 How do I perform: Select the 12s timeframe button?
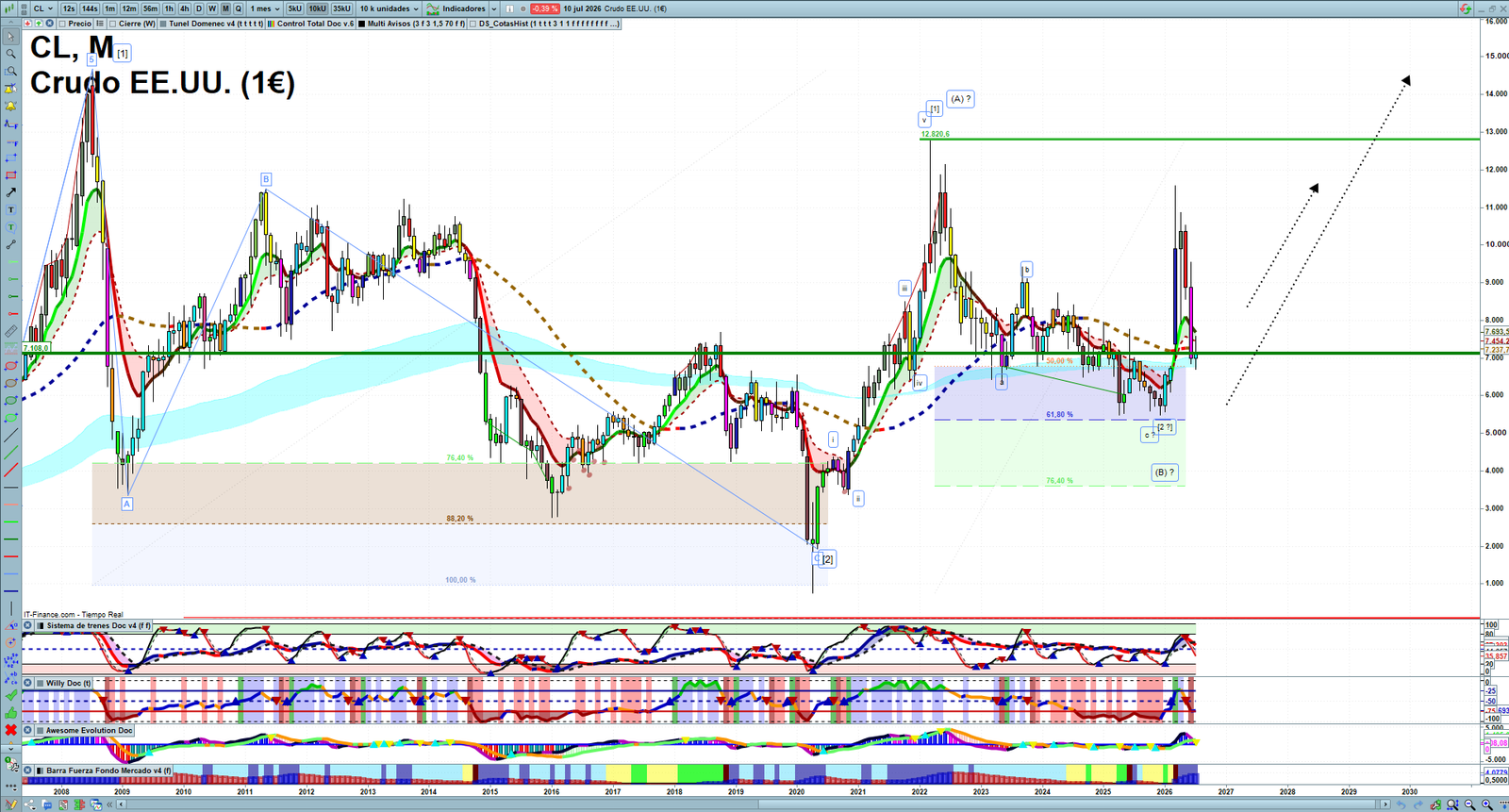click(x=69, y=8)
